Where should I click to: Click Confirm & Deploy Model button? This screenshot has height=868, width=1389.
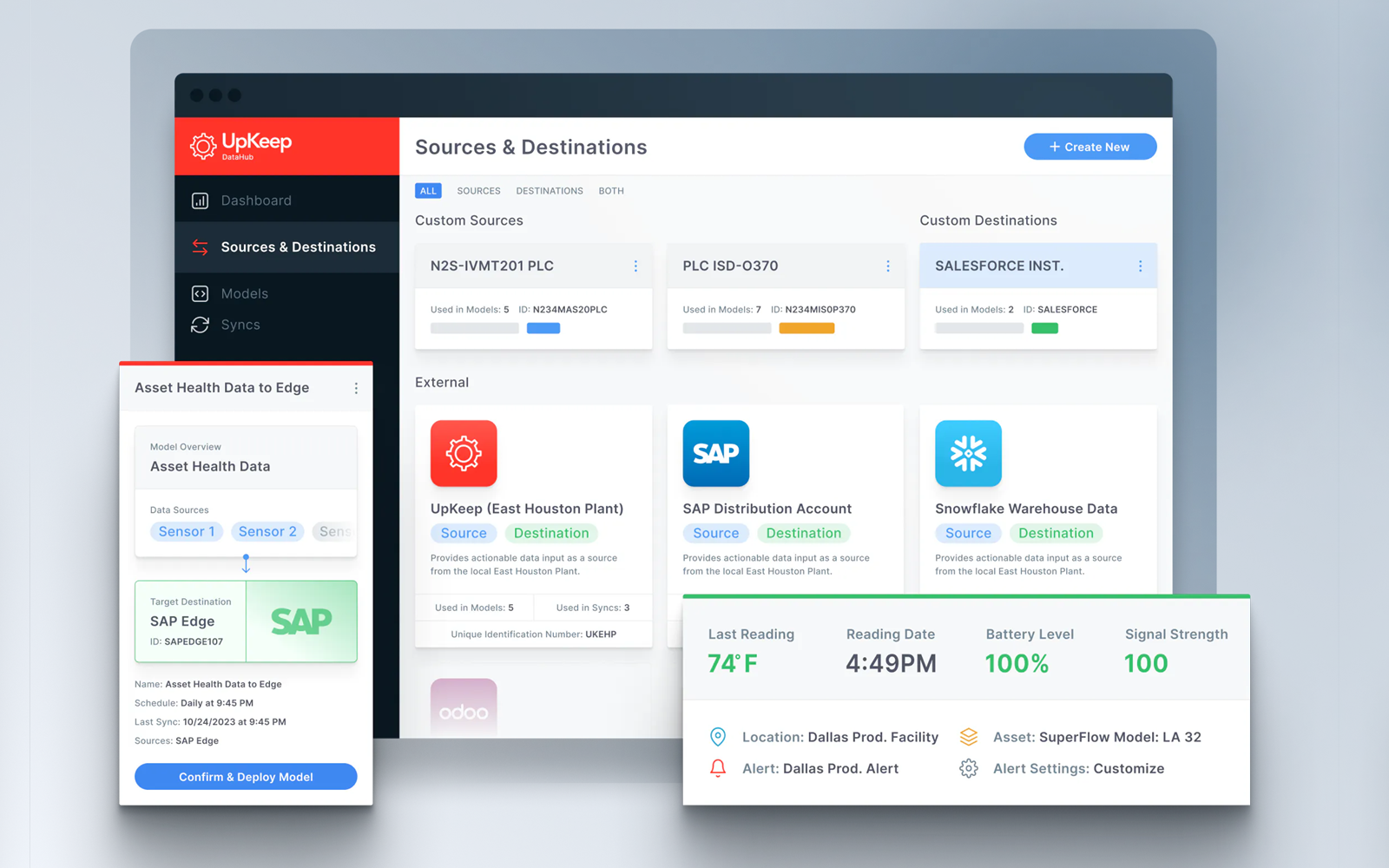tap(246, 777)
